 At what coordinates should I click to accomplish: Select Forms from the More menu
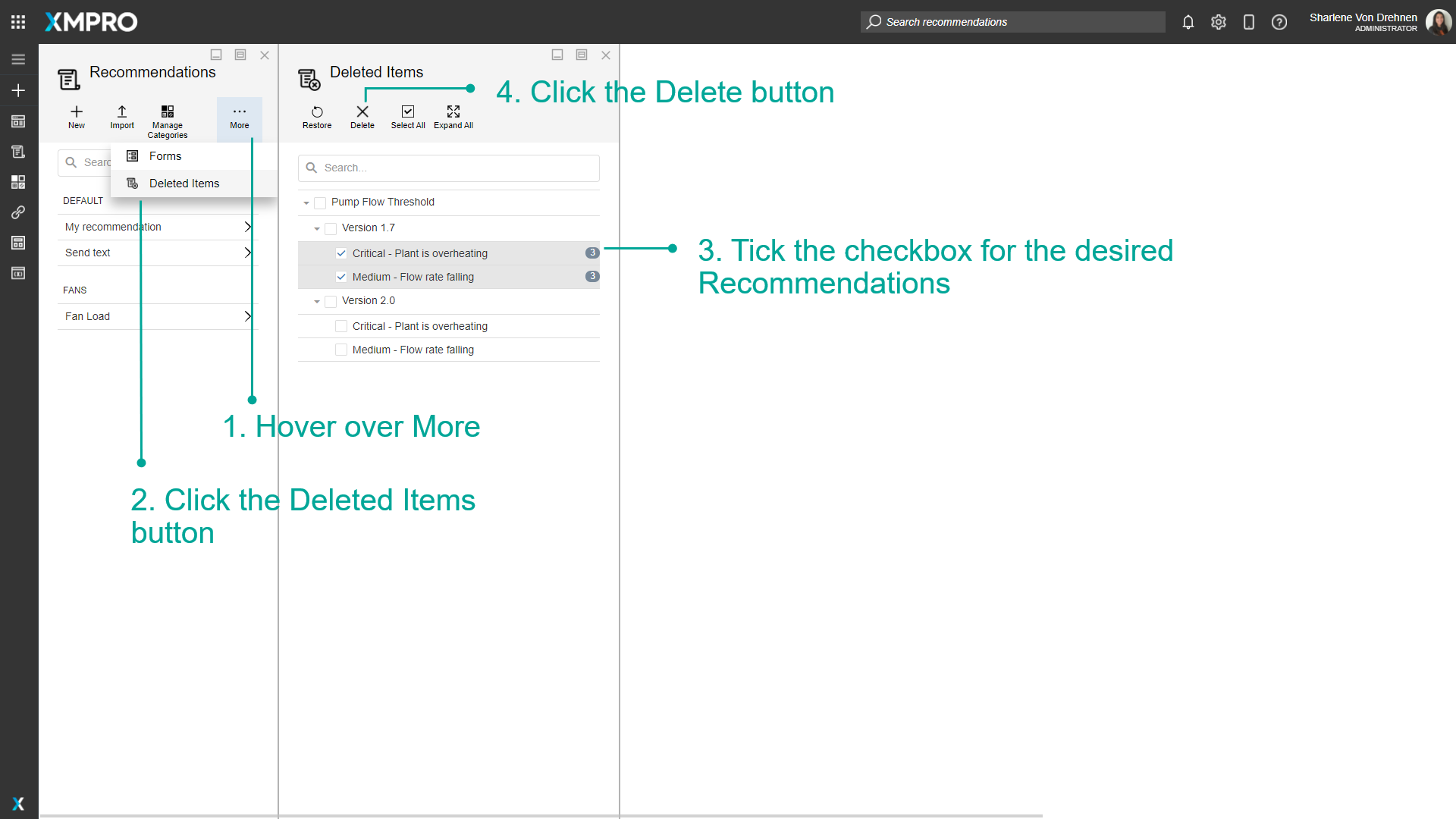point(165,155)
